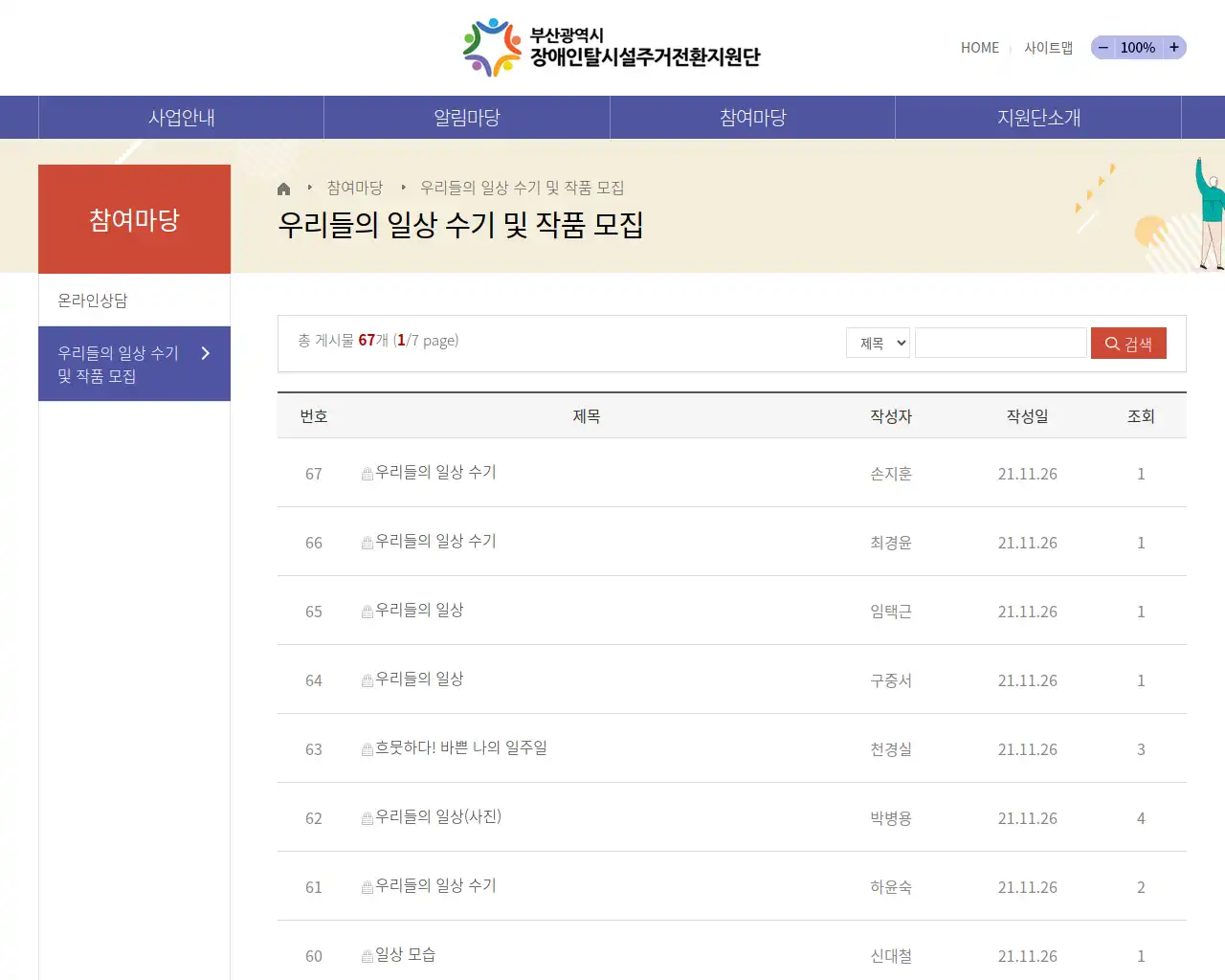1225x980 pixels.
Task: Click the site logo emblem
Action: coord(492,47)
